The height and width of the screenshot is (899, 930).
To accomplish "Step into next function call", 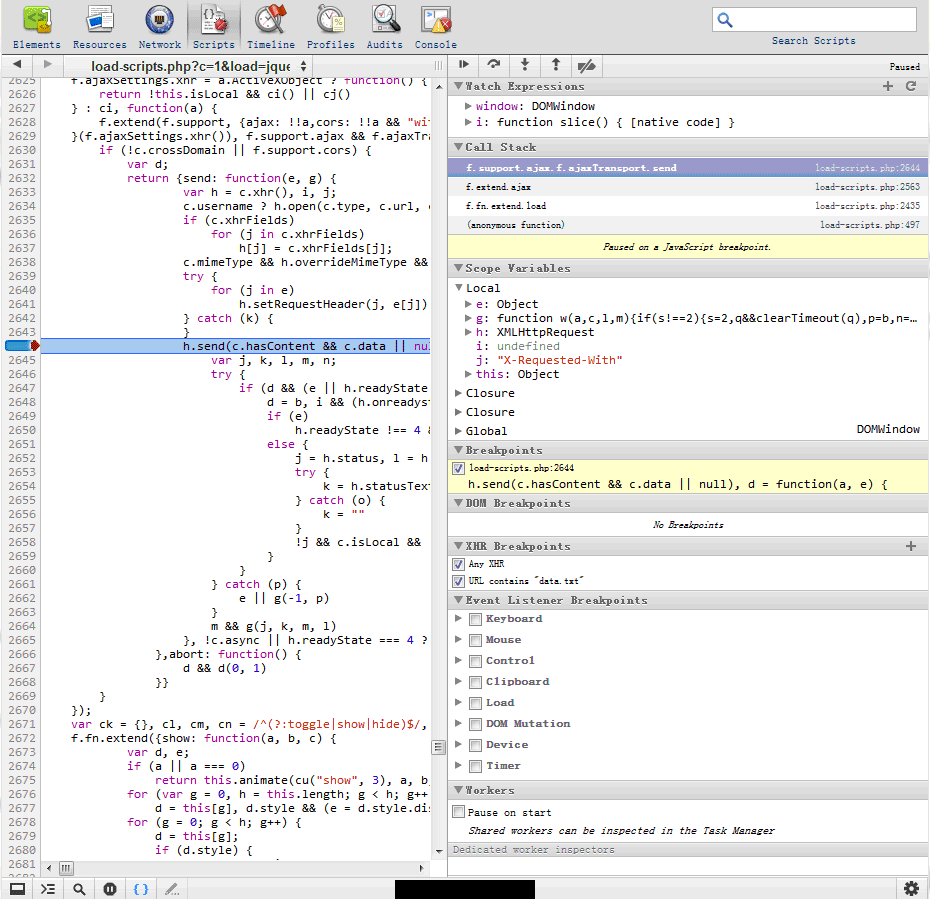I will point(525,65).
